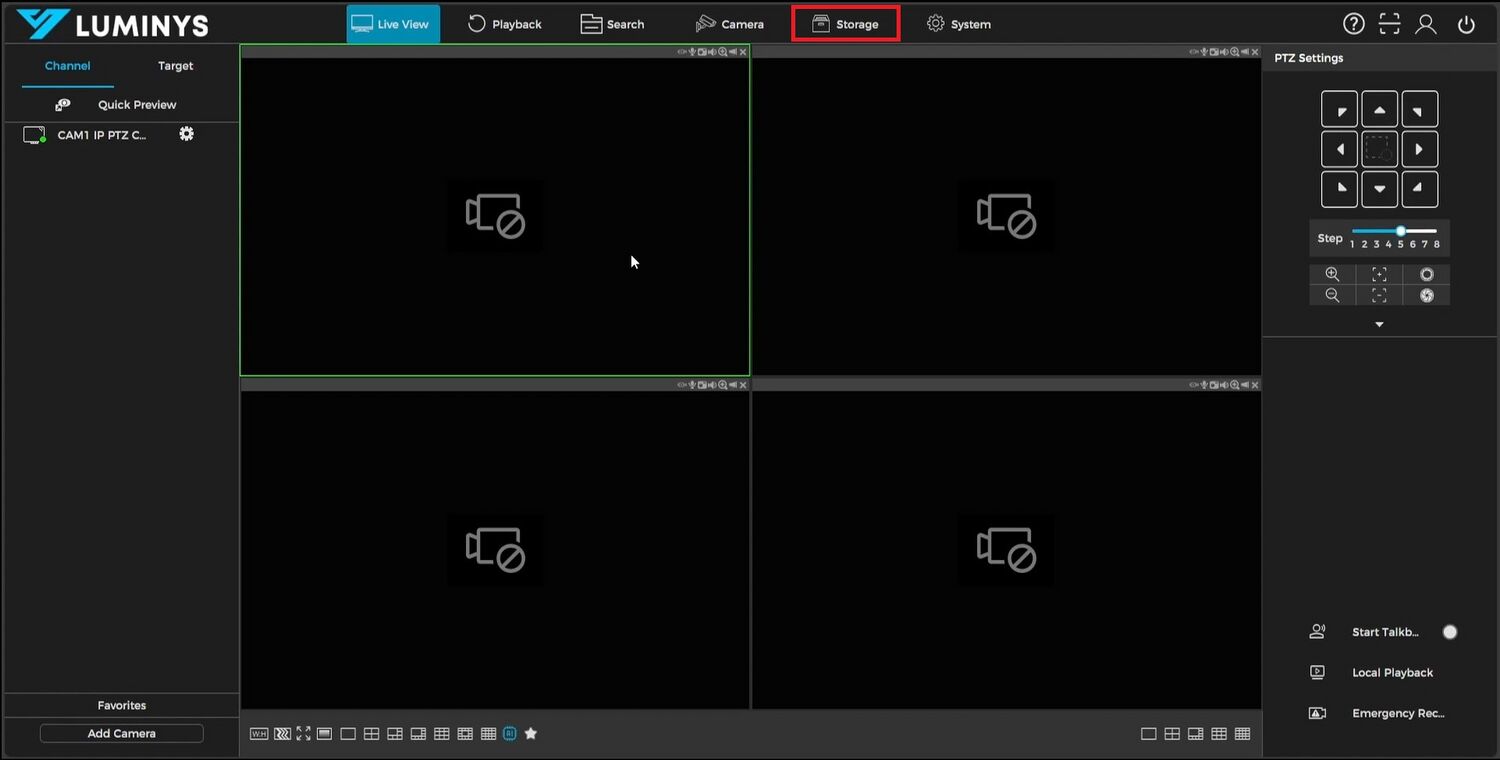This screenshot has height=760, width=1500.
Task: Click the PTZ focus-far icon
Action: 1379,274
